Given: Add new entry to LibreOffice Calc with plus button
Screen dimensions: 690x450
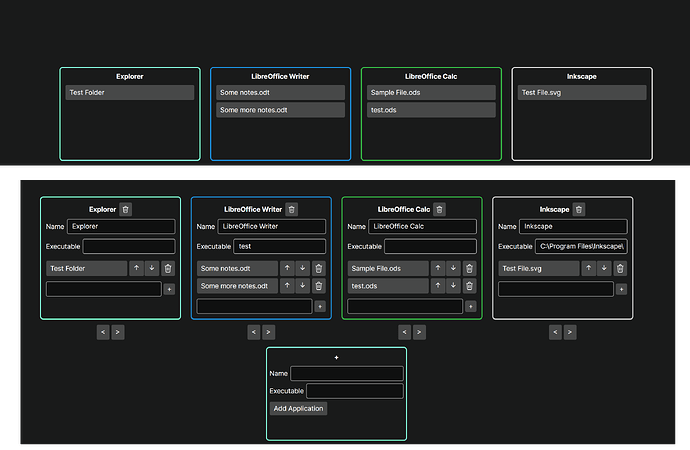Looking at the screenshot, I should point(470,306).
